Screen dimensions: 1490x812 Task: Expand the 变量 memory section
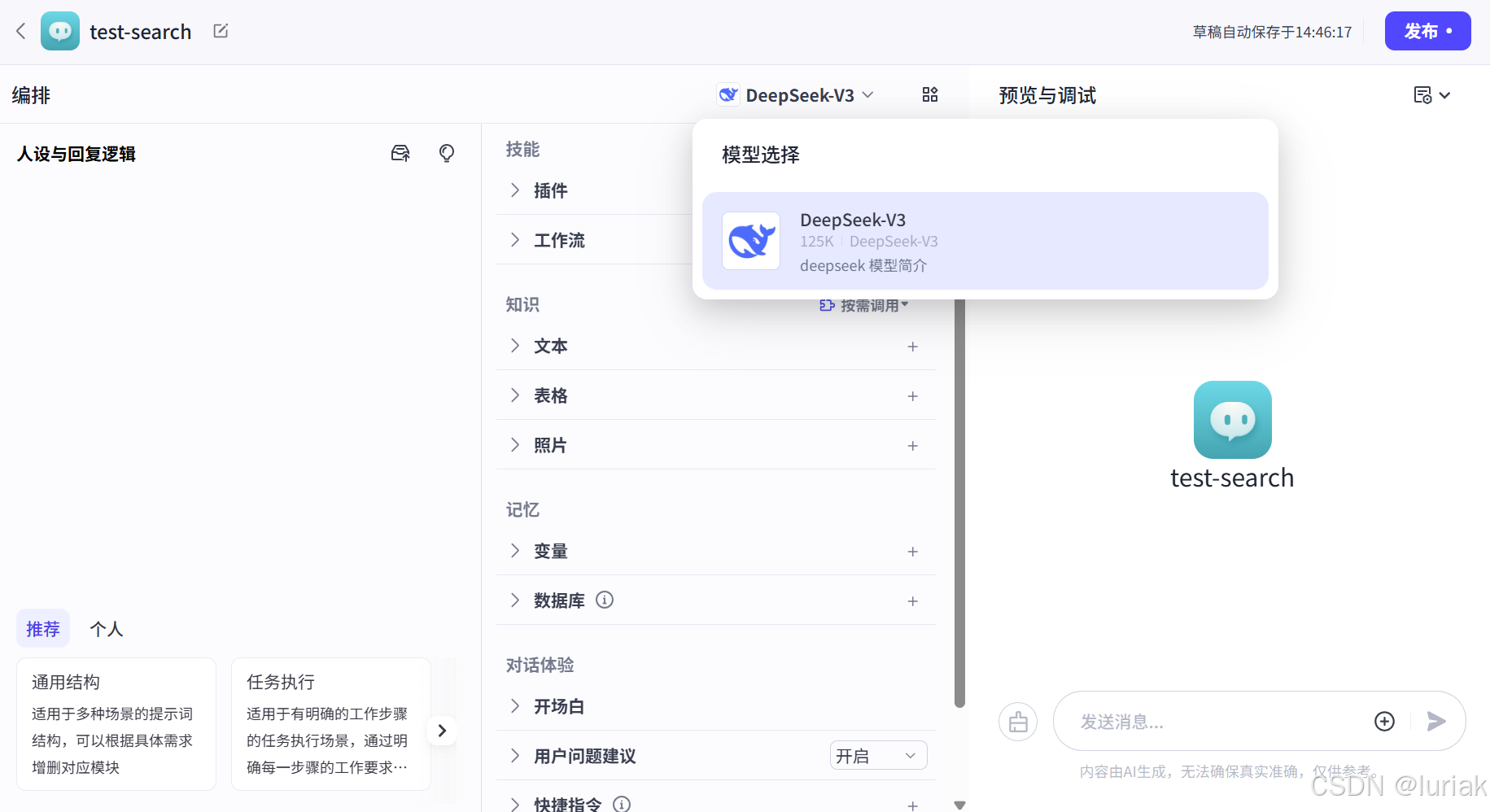tap(515, 551)
